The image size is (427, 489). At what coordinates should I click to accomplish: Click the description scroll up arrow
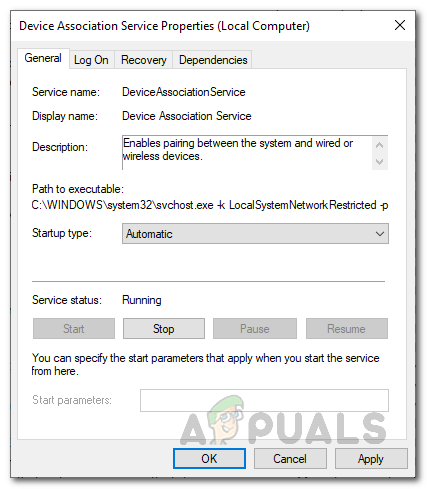tap(379, 145)
